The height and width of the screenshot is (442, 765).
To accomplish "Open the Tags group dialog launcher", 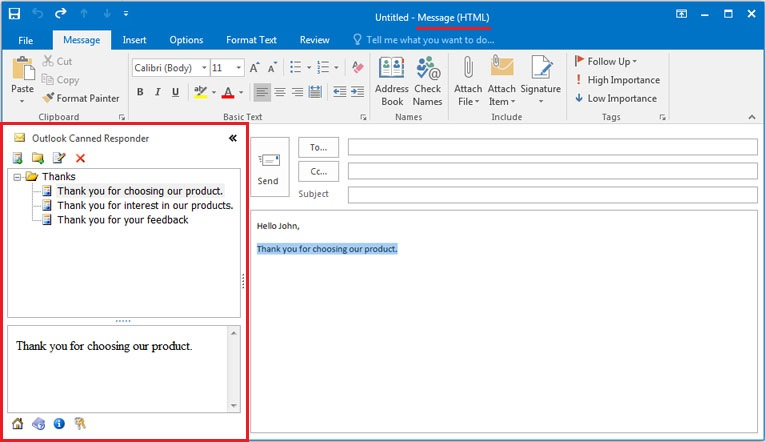I will pos(662,117).
